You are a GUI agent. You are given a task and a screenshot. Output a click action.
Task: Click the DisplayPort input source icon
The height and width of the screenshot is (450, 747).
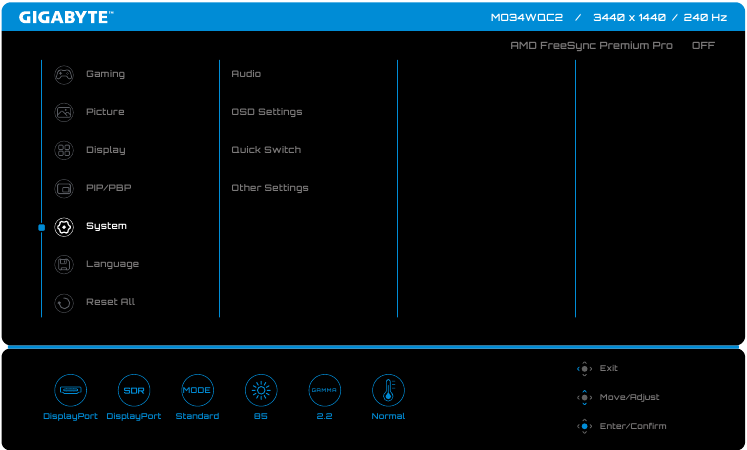70,390
